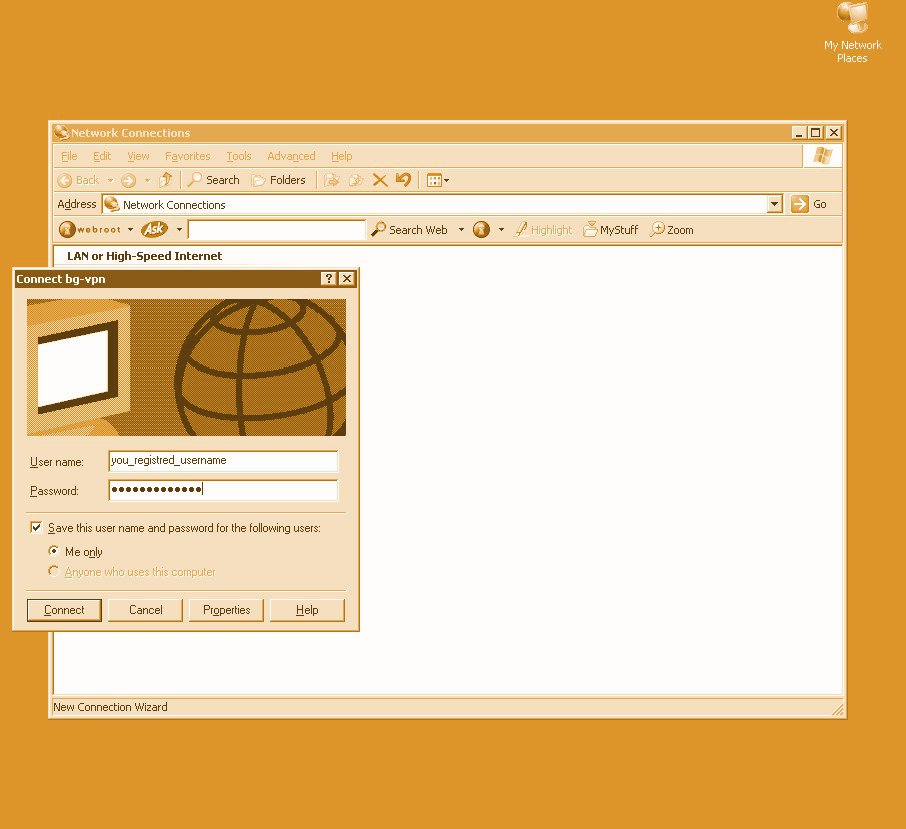Screen dimensions: 906x829
Task: Expand the Search Web dropdown arrow
Action: coord(461,230)
